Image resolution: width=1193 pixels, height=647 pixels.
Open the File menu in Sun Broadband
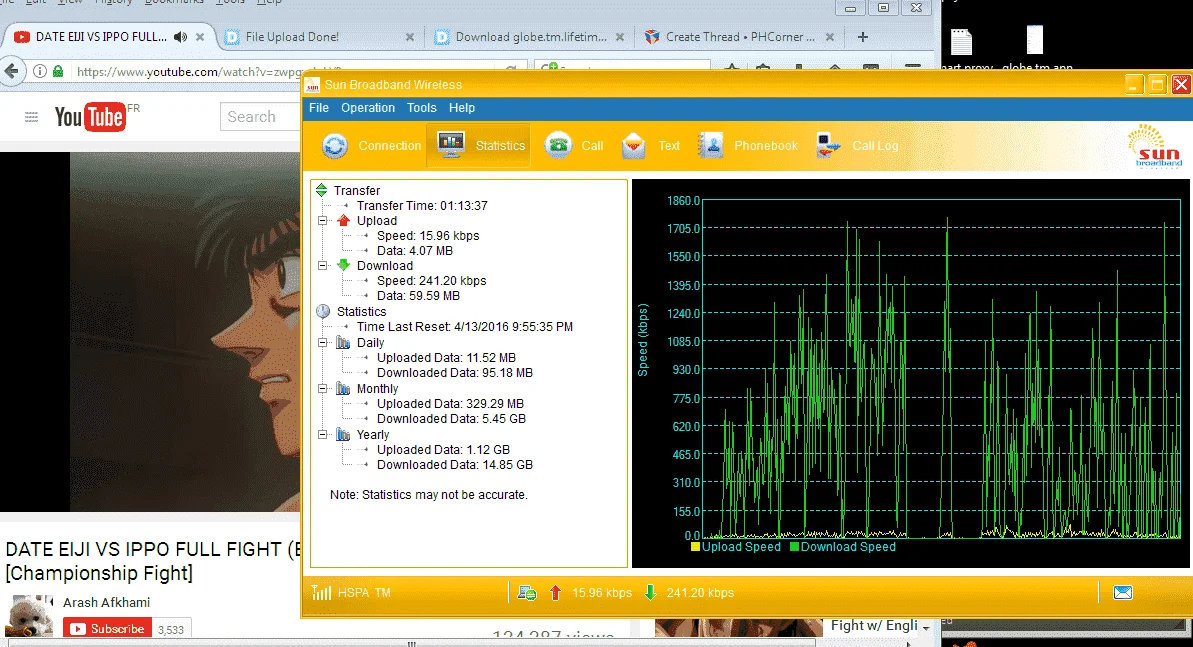(x=319, y=108)
